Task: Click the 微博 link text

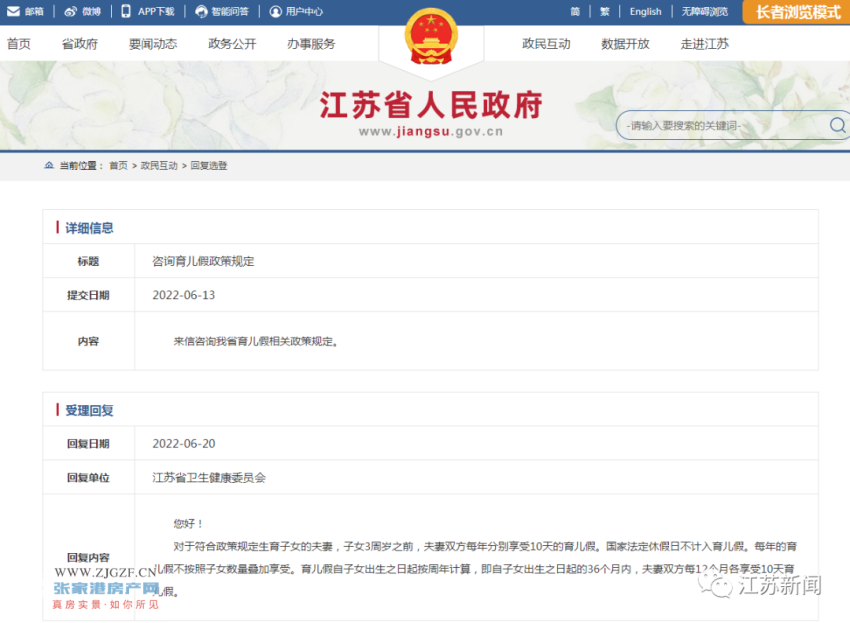Action: (92, 11)
